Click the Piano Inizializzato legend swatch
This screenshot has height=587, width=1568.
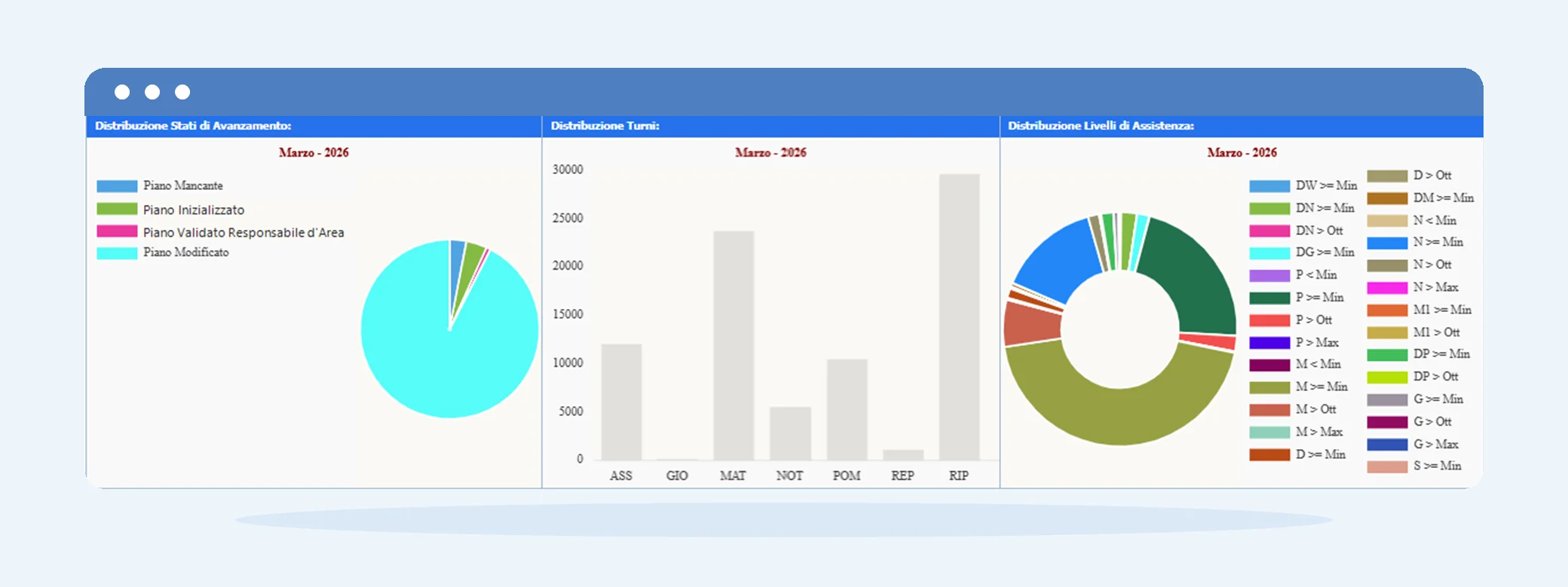point(117,209)
